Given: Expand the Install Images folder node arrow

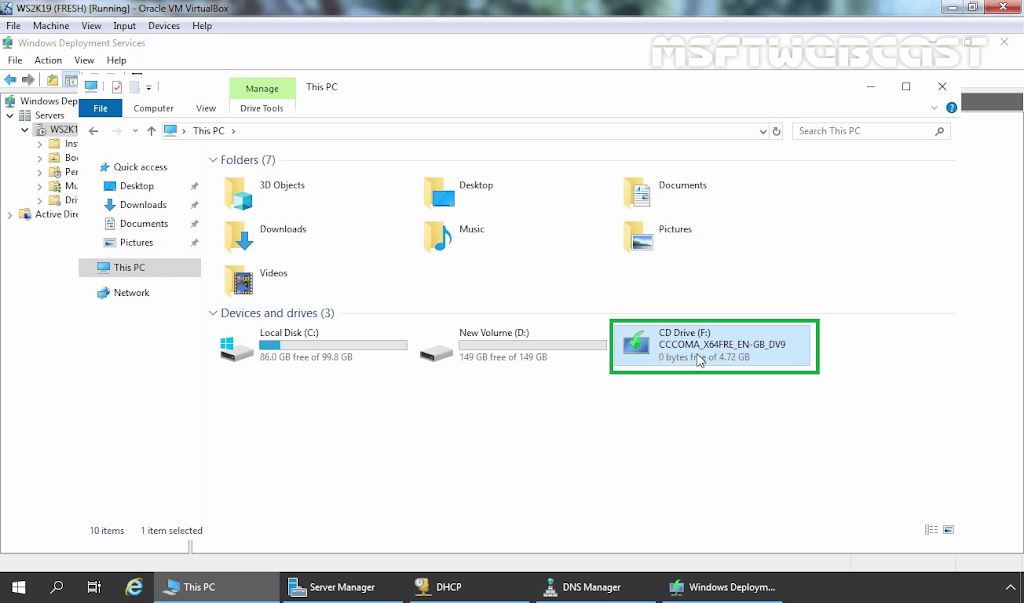Looking at the screenshot, I should (x=39, y=144).
